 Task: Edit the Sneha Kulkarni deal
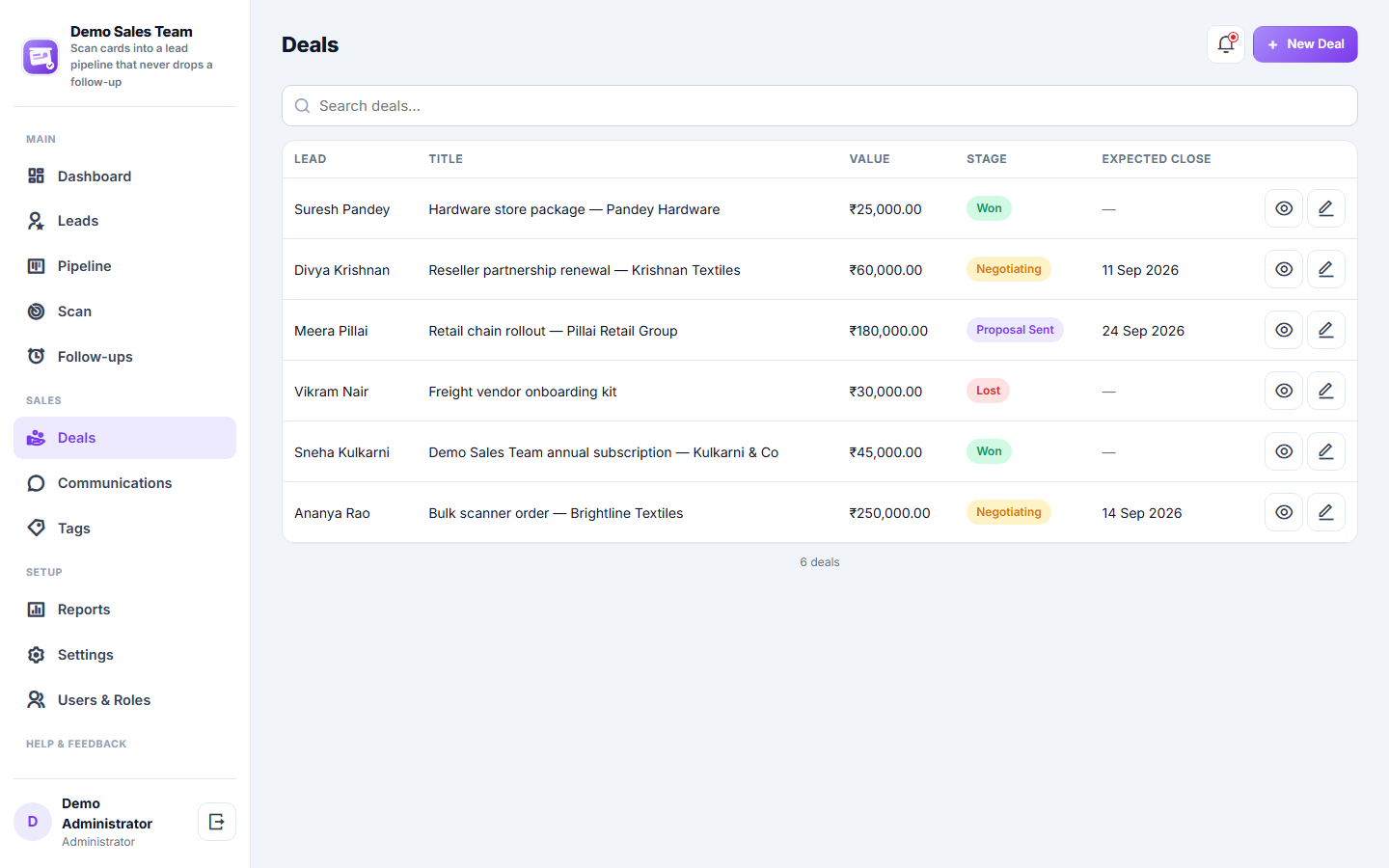(x=1326, y=451)
